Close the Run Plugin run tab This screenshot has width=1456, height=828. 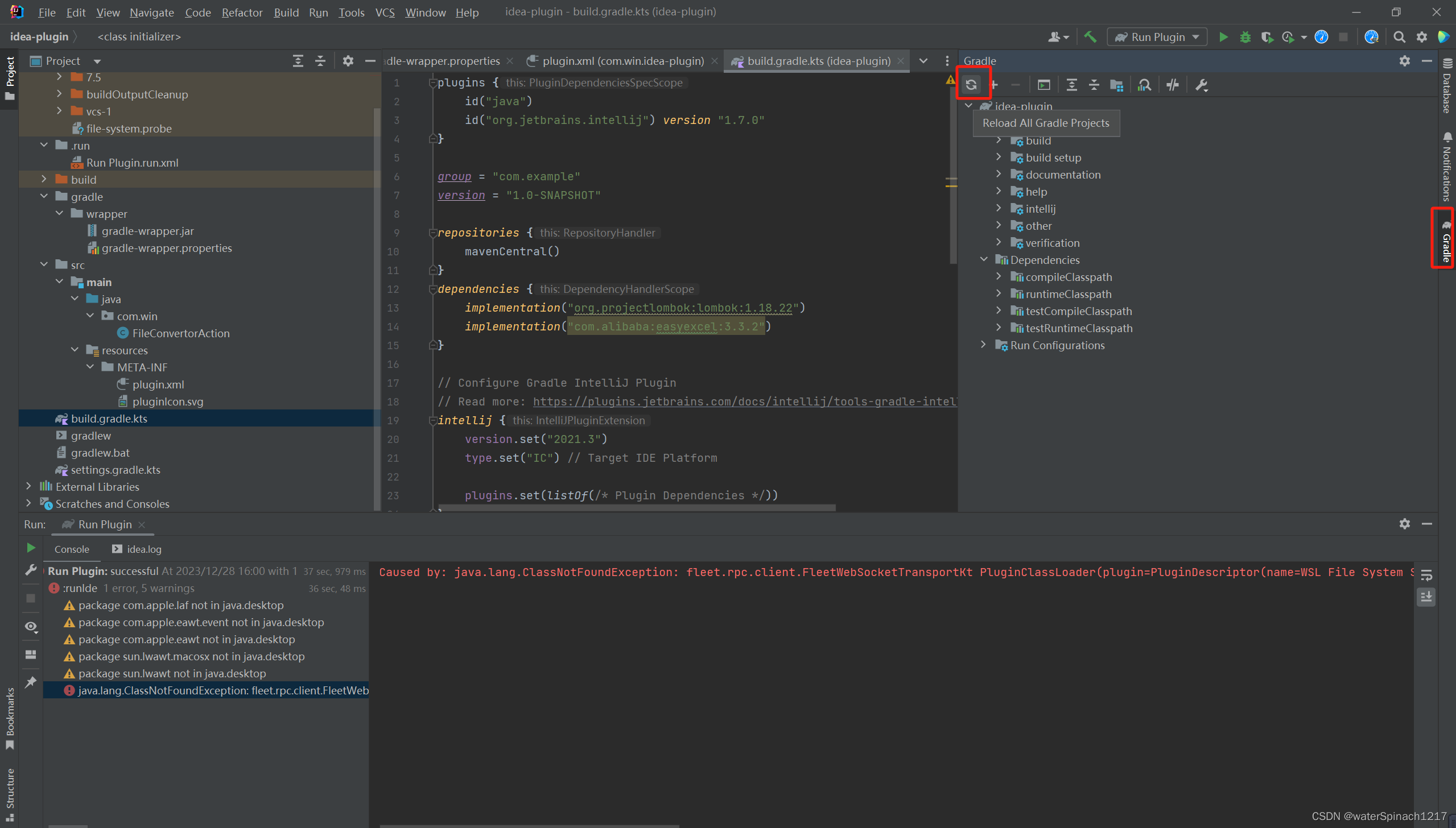click(142, 524)
